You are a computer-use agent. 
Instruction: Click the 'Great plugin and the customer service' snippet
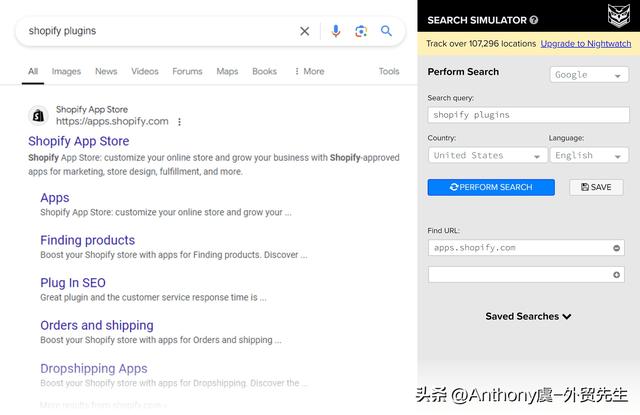click(153, 297)
